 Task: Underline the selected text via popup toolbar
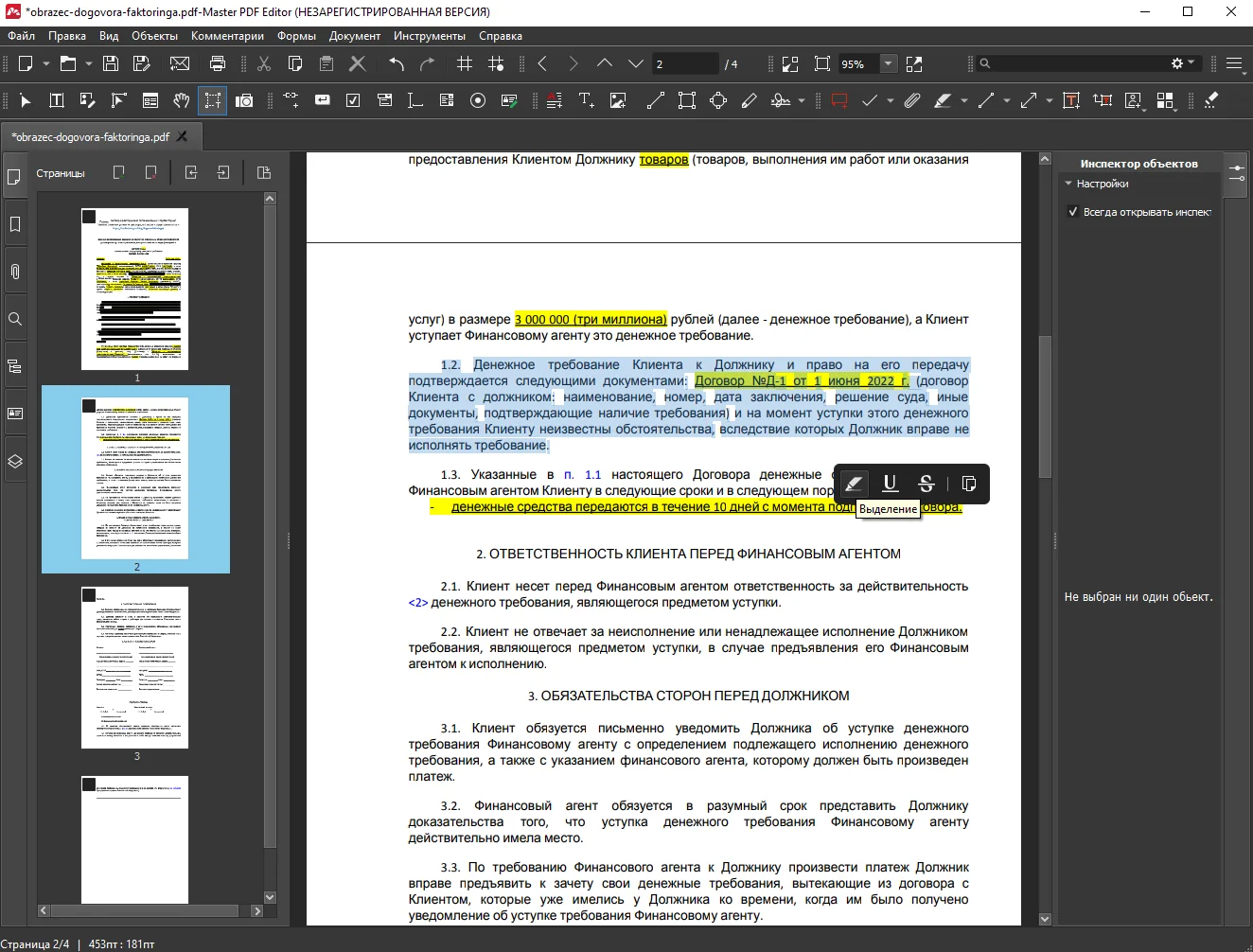[x=890, y=484]
